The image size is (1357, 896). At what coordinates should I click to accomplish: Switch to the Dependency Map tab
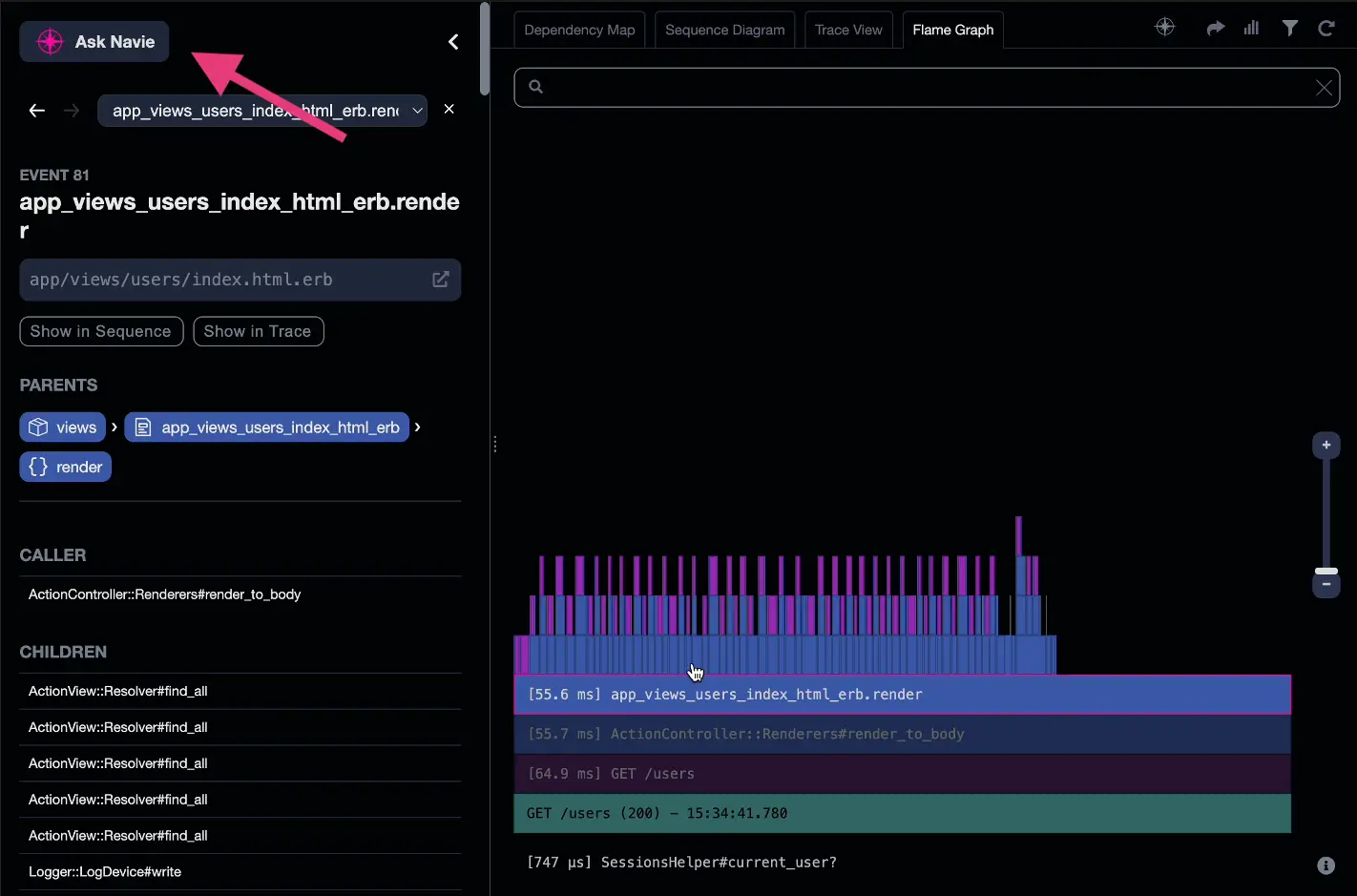[x=580, y=30]
